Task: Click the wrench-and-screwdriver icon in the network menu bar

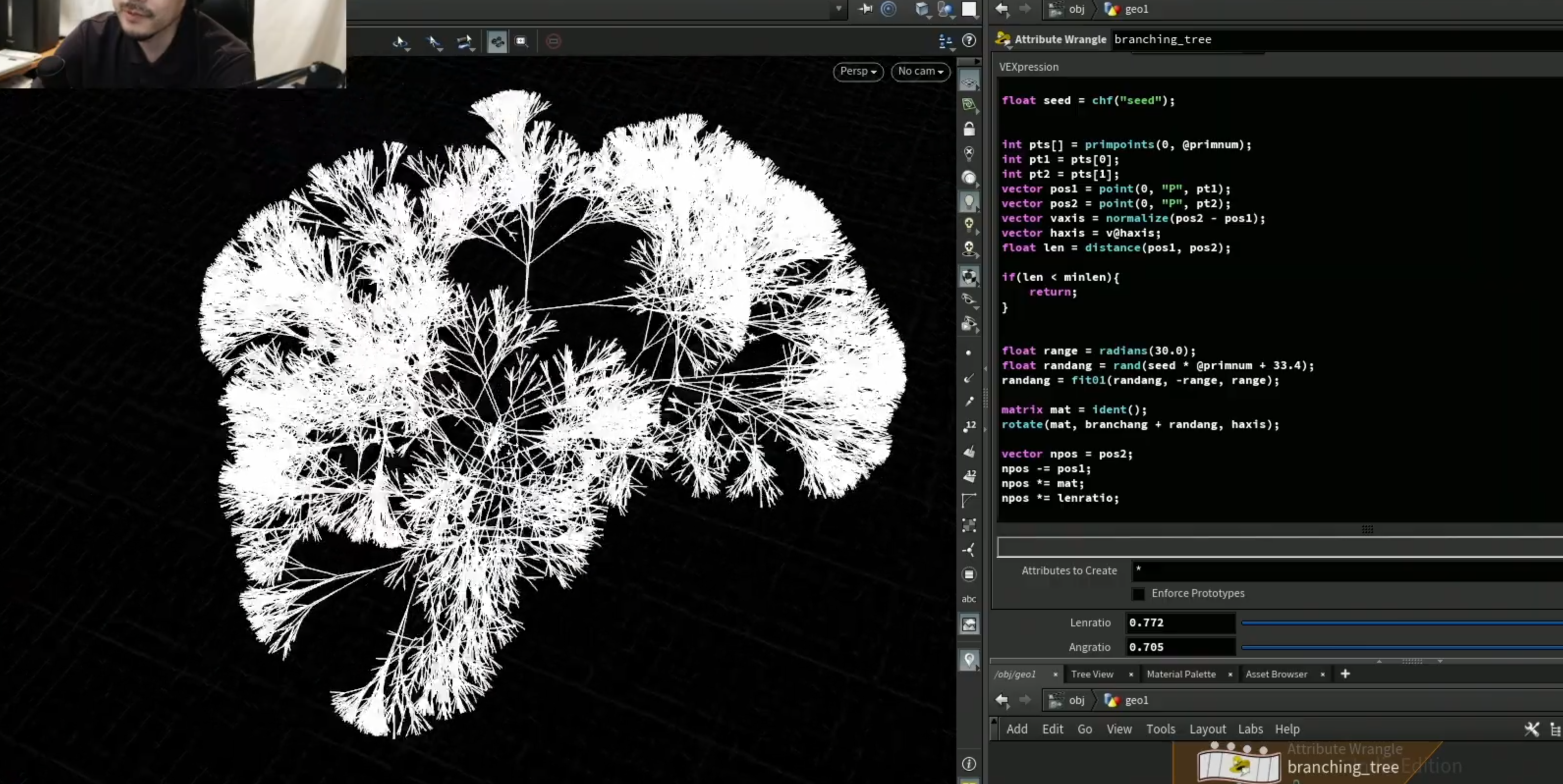Action: 1531,729
